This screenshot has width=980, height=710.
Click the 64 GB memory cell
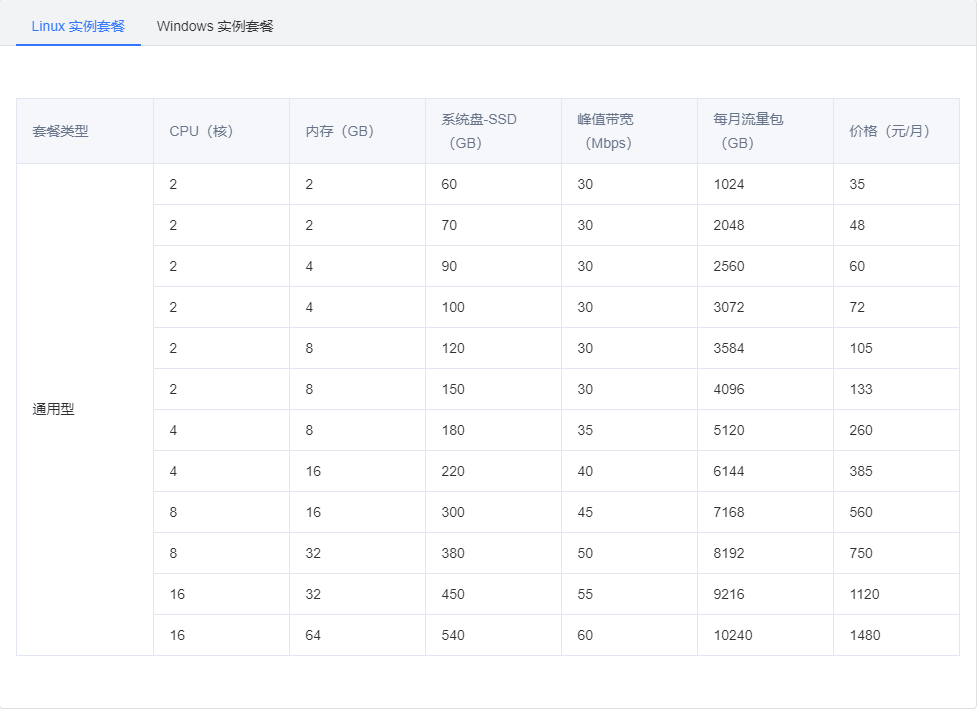[313, 635]
